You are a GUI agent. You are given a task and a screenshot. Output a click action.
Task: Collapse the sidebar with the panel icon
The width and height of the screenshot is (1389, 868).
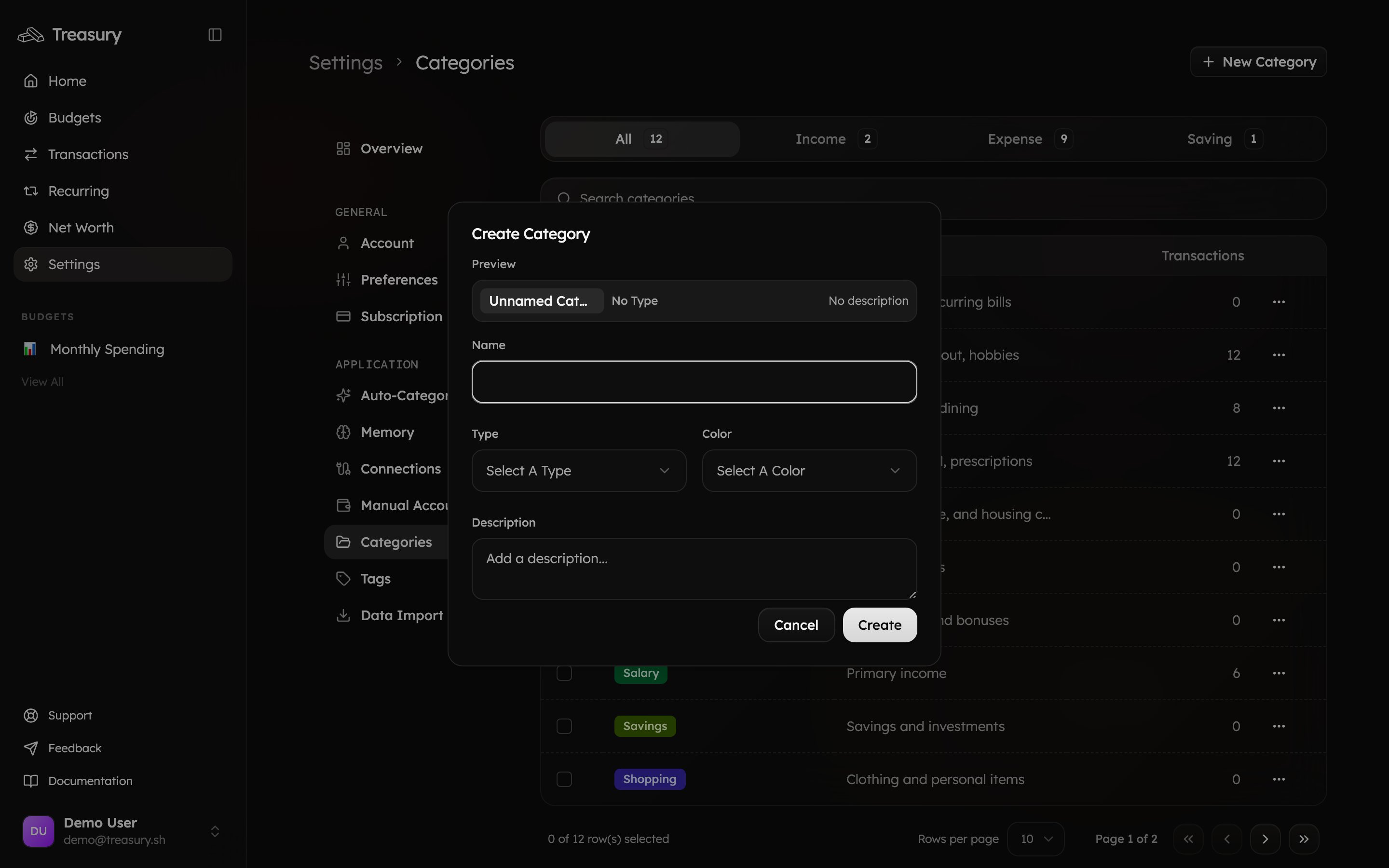pos(215,35)
